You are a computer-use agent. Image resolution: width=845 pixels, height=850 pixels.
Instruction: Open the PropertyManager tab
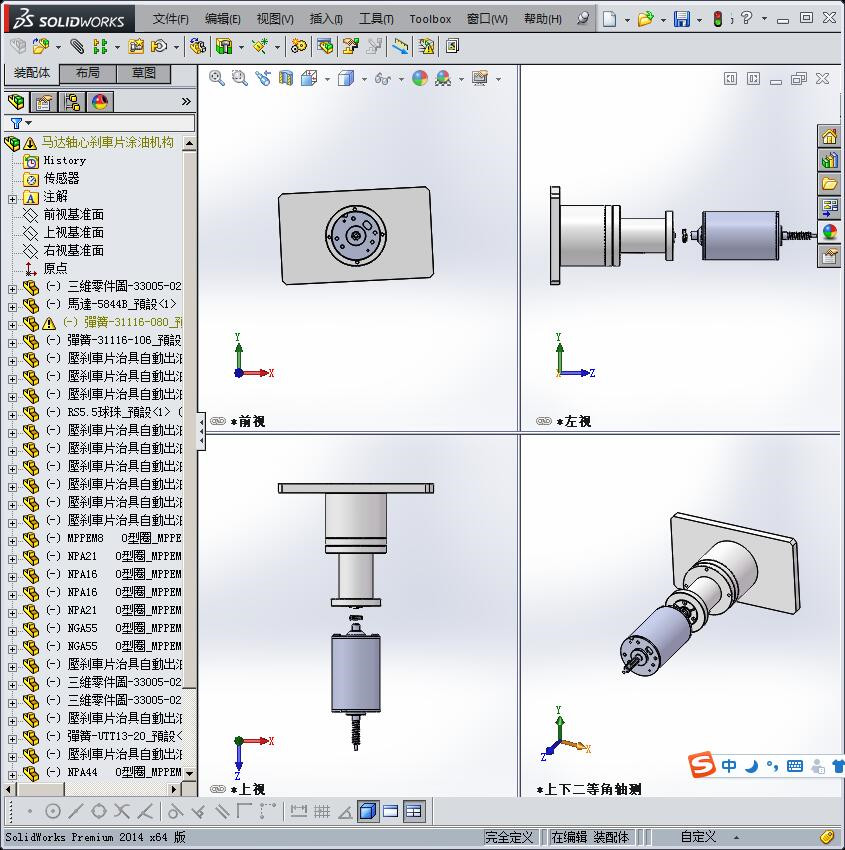pyautogui.click(x=44, y=101)
